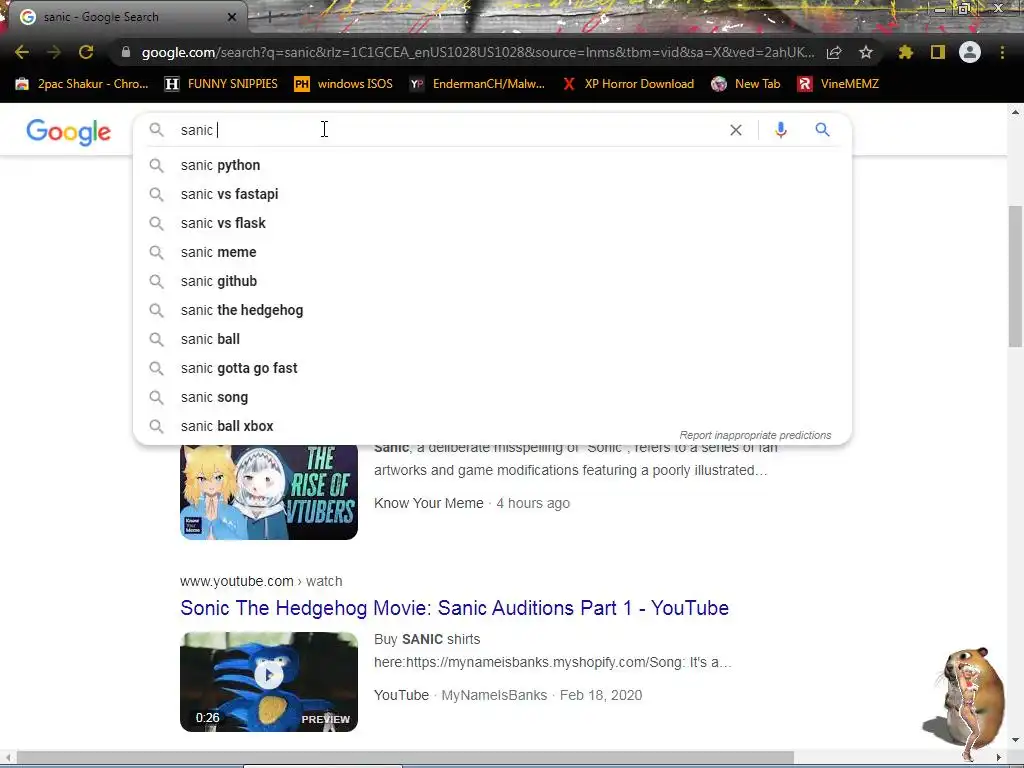1024x768 pixels.
Task: Click the scrollbar down arrow
Action: click(1015, 741)
